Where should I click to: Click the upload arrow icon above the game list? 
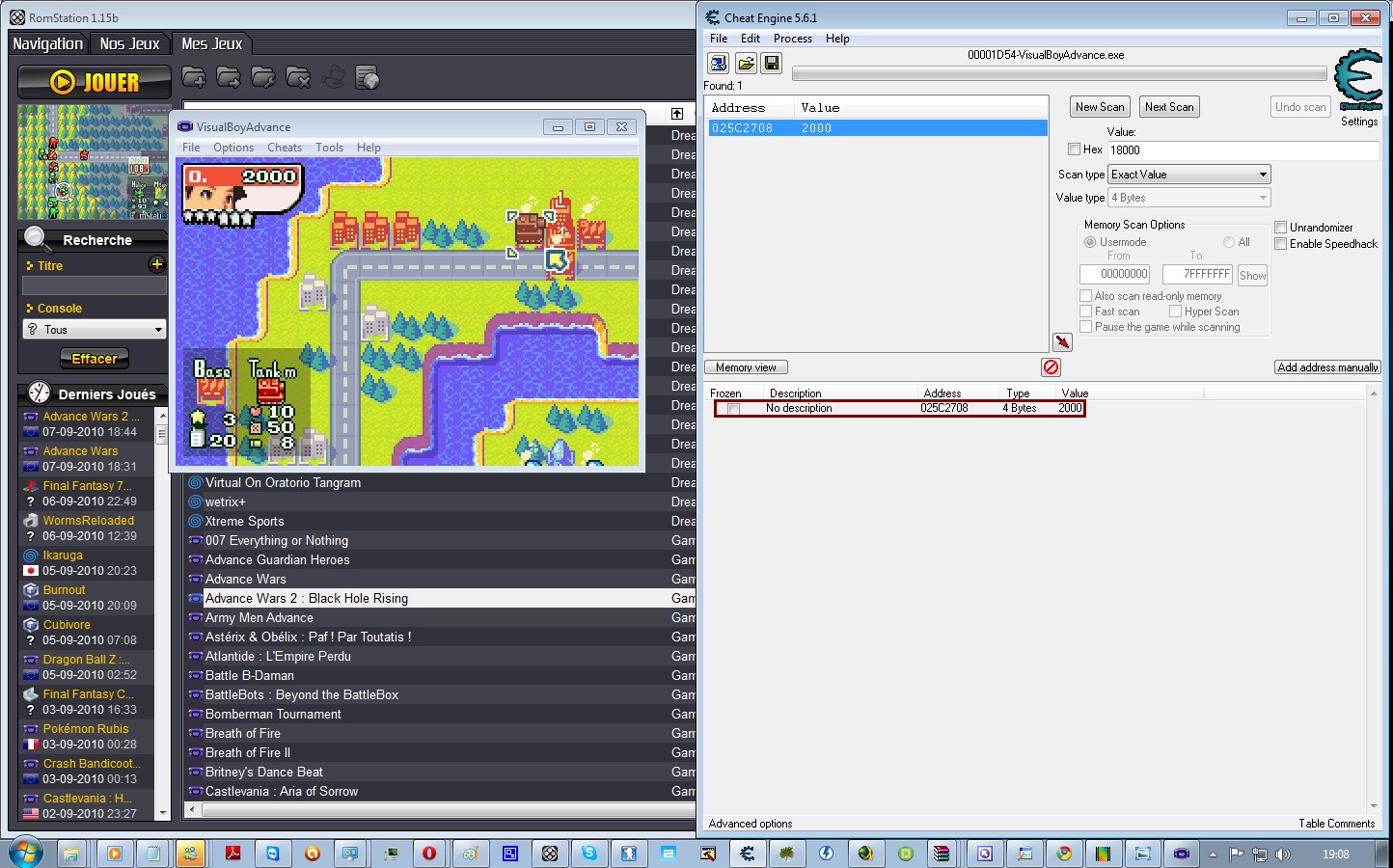point(677,114)
